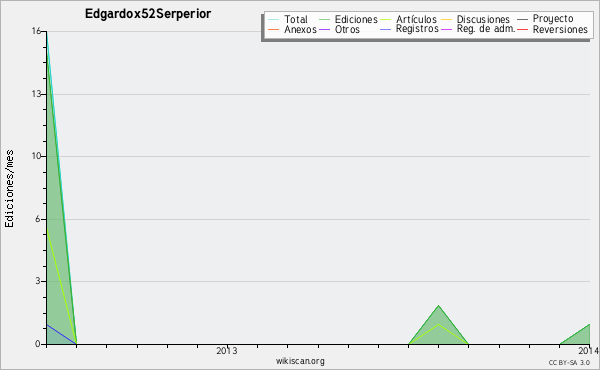Click the blue Registros legend line swatch

click(385, 29)
